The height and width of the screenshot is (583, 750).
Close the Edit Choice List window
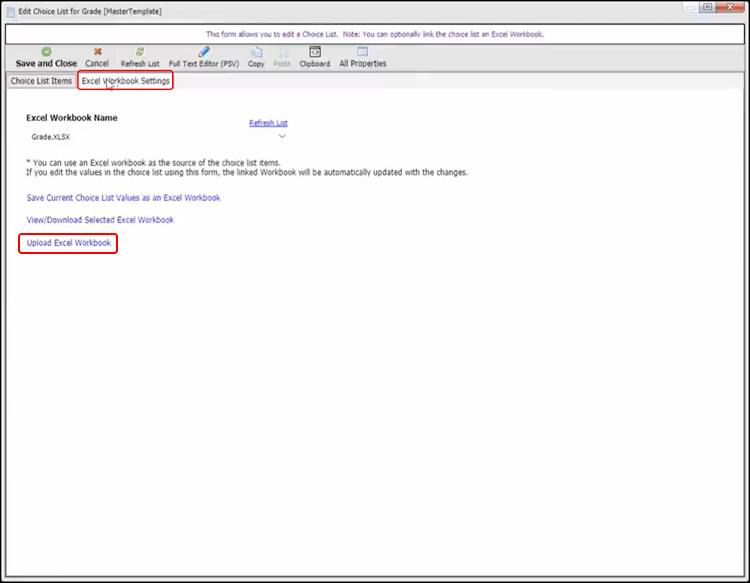point(731,8)
